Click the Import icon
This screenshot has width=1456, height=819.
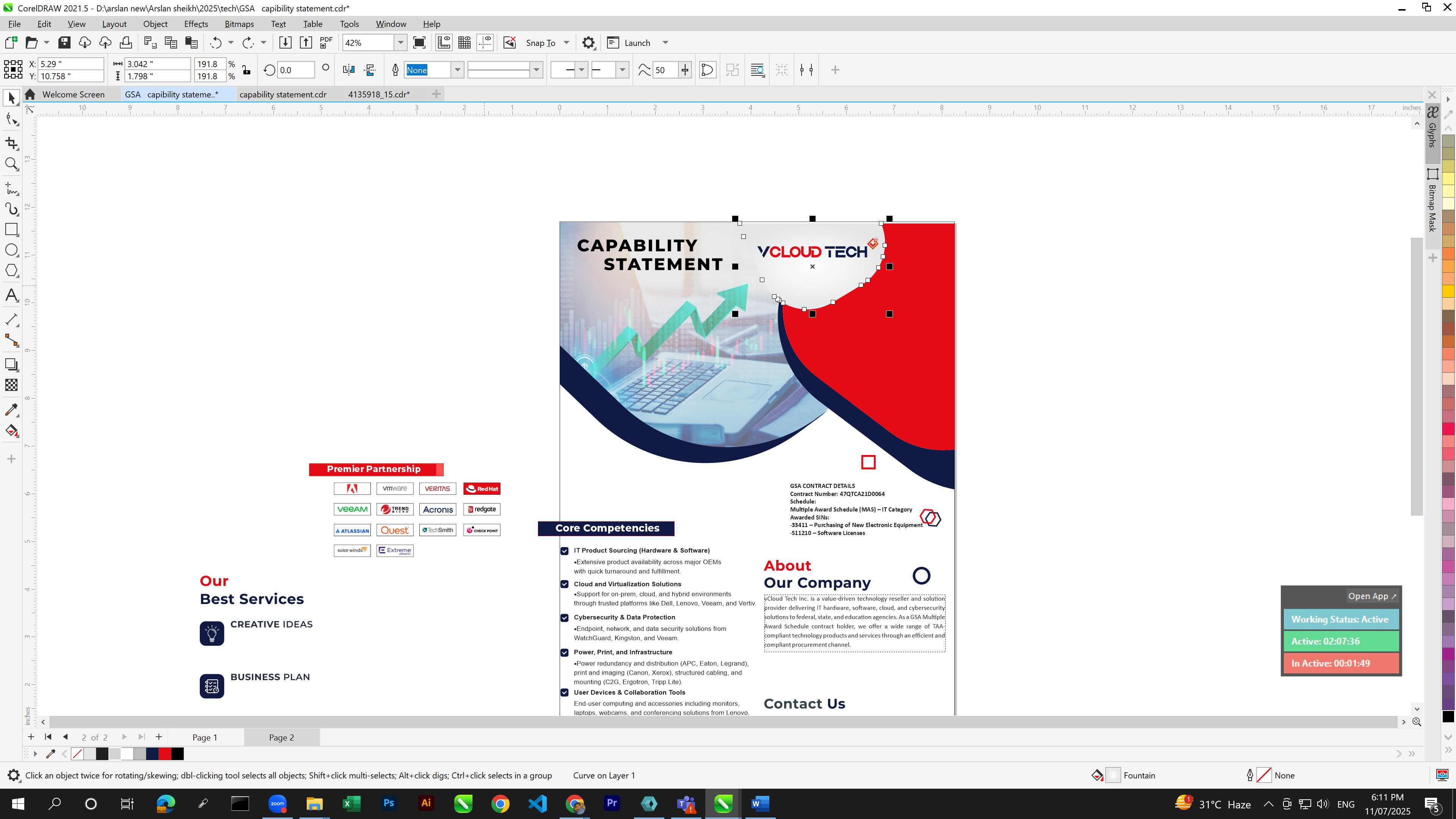[286, 43]
